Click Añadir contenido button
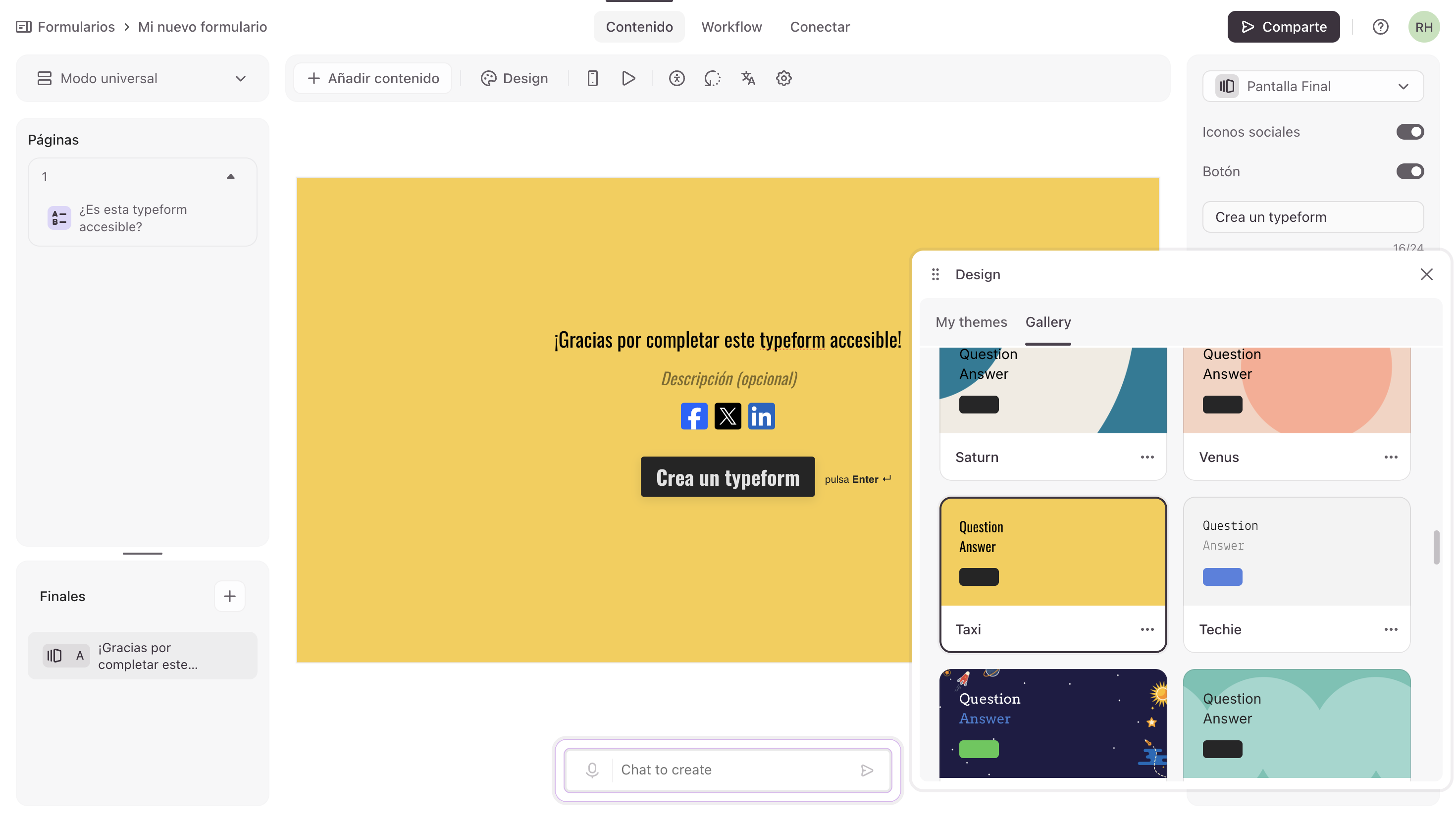Image resolution: width=1456 pixels, height=822 pixels. tap(373, 78)
